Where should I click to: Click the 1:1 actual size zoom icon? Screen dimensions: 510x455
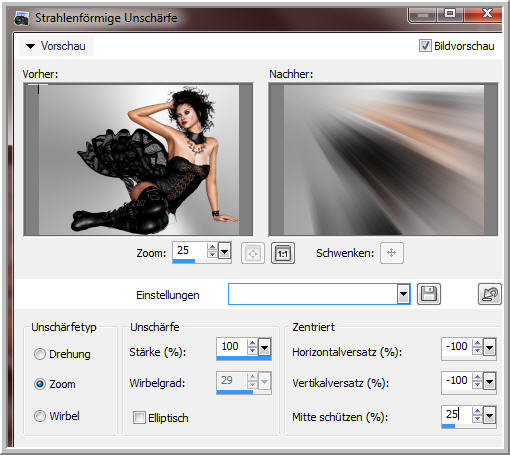point(283,253)
